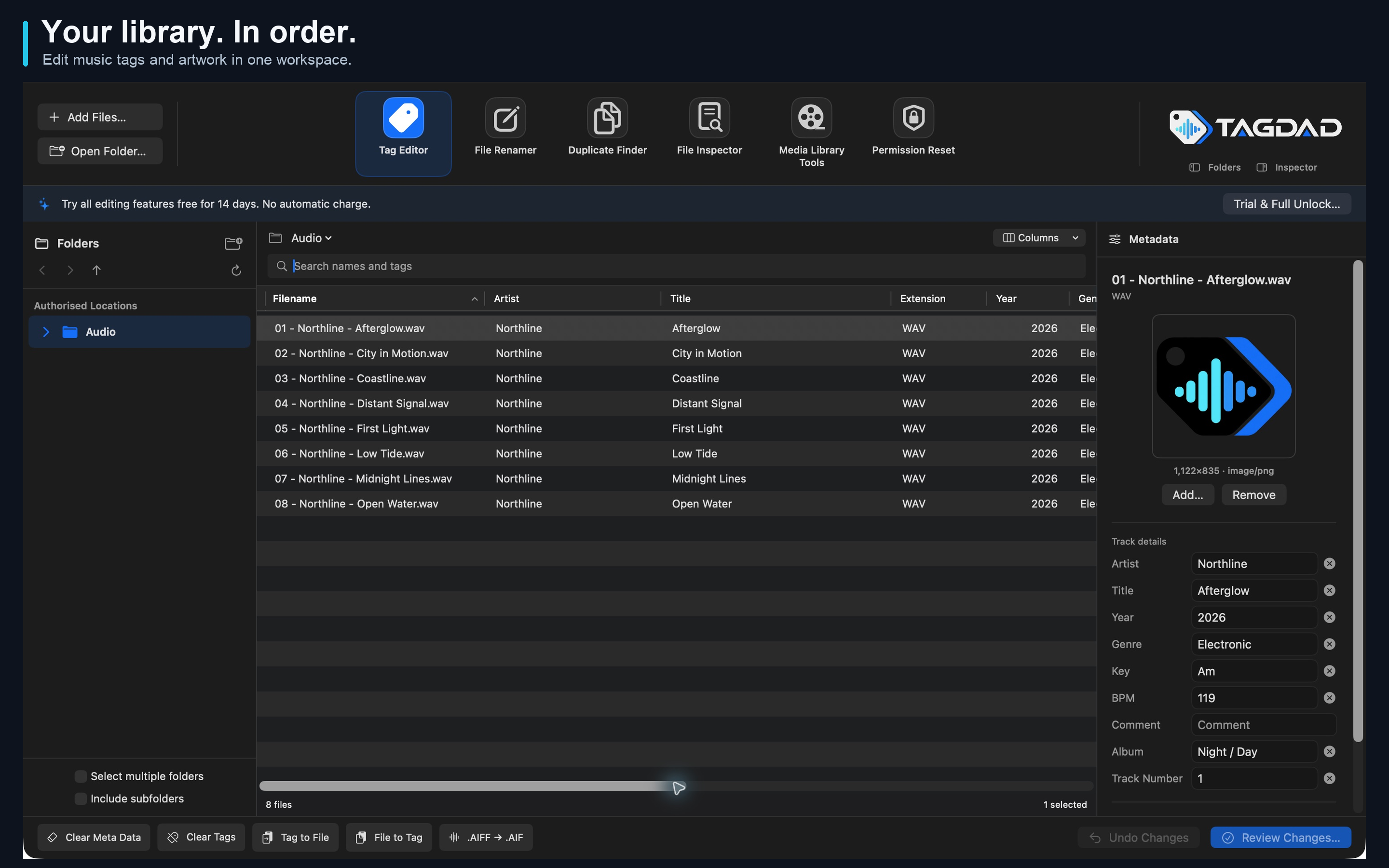This screenshot has width=1389, height=868.
Task: Click the add folder icon in Folders header
Action: click(x=233, y=244)
